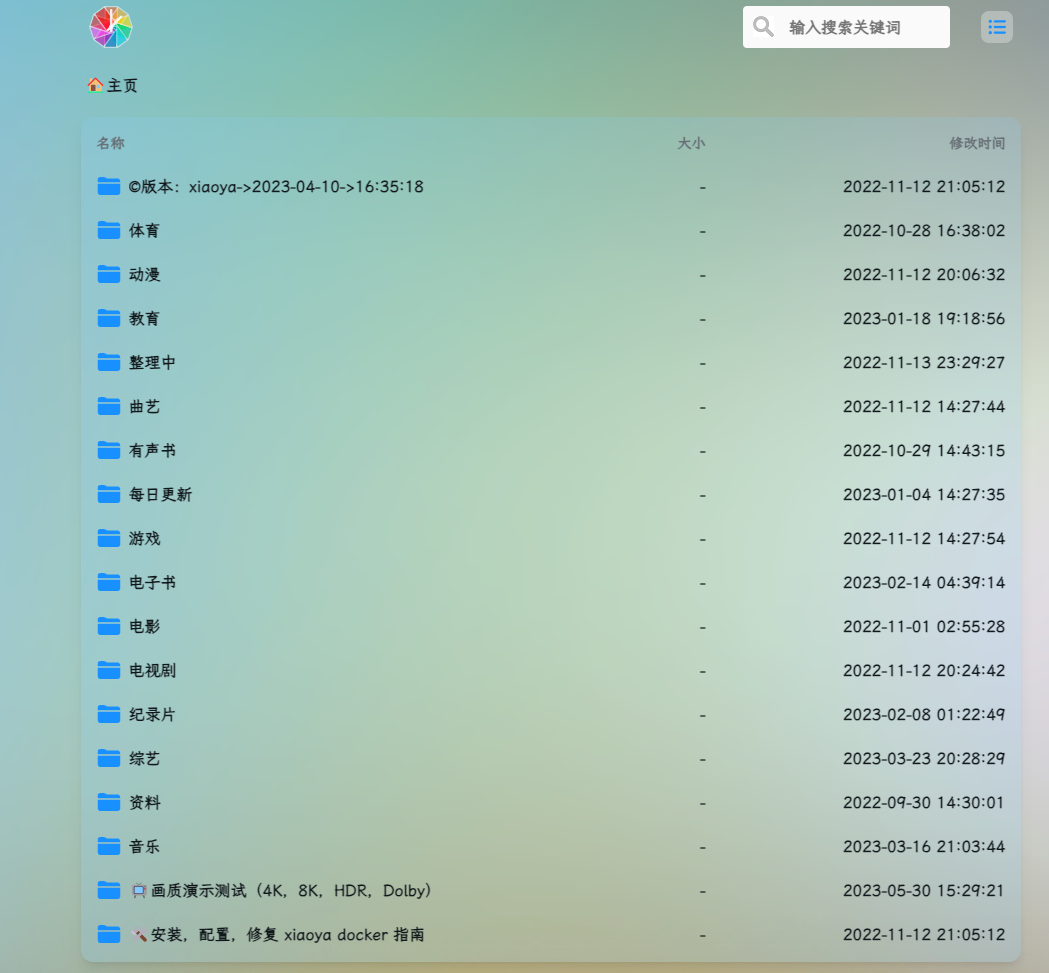Image resolution: width=1049 pixels, height=973 pixels.
Task: Click folder icon of ©版本 row
Action: pos(108,186)
